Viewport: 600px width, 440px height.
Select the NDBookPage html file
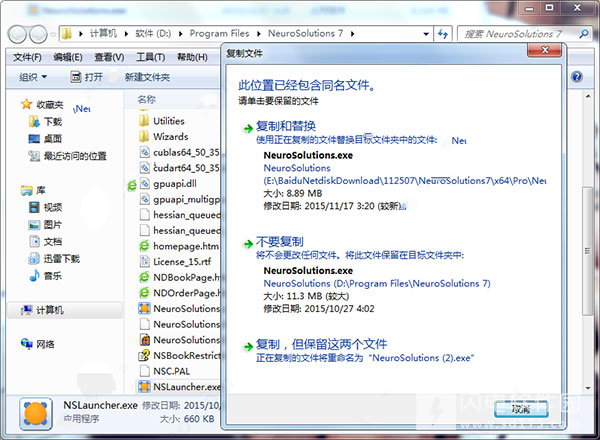tap(180, 277)
